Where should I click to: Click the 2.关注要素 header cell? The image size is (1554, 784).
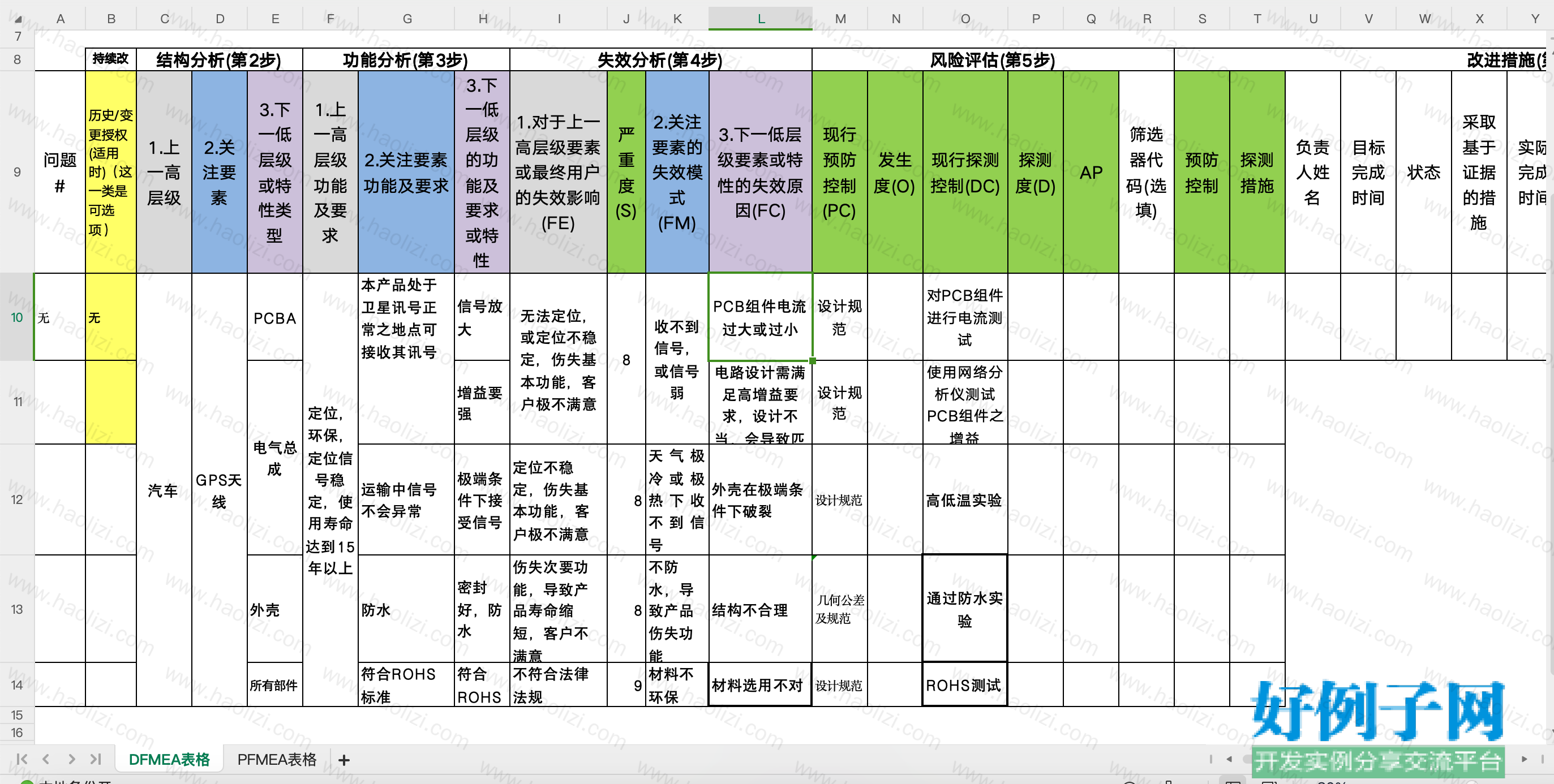click(220, 172)
